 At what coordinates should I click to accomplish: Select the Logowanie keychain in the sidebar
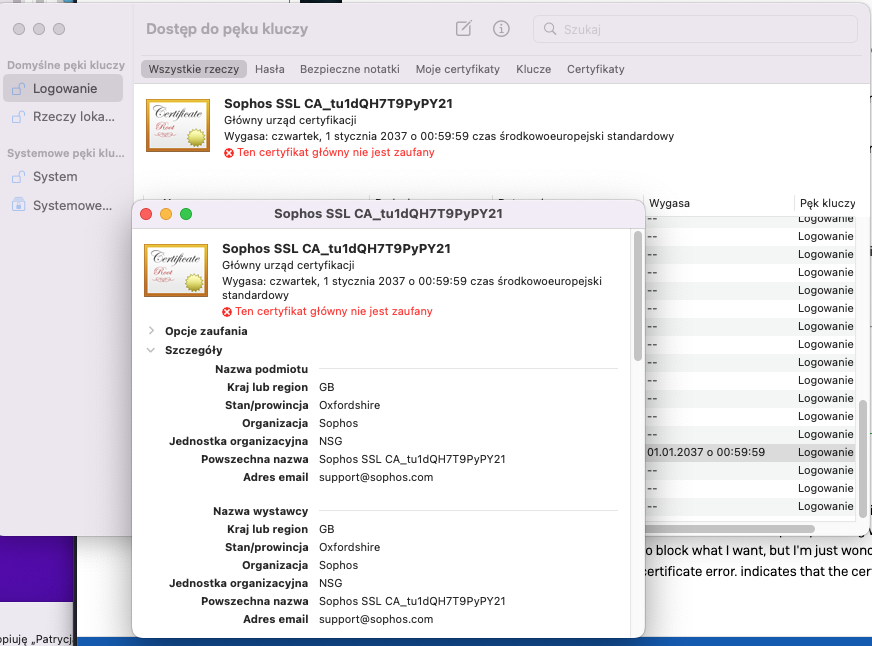point(63,88)
